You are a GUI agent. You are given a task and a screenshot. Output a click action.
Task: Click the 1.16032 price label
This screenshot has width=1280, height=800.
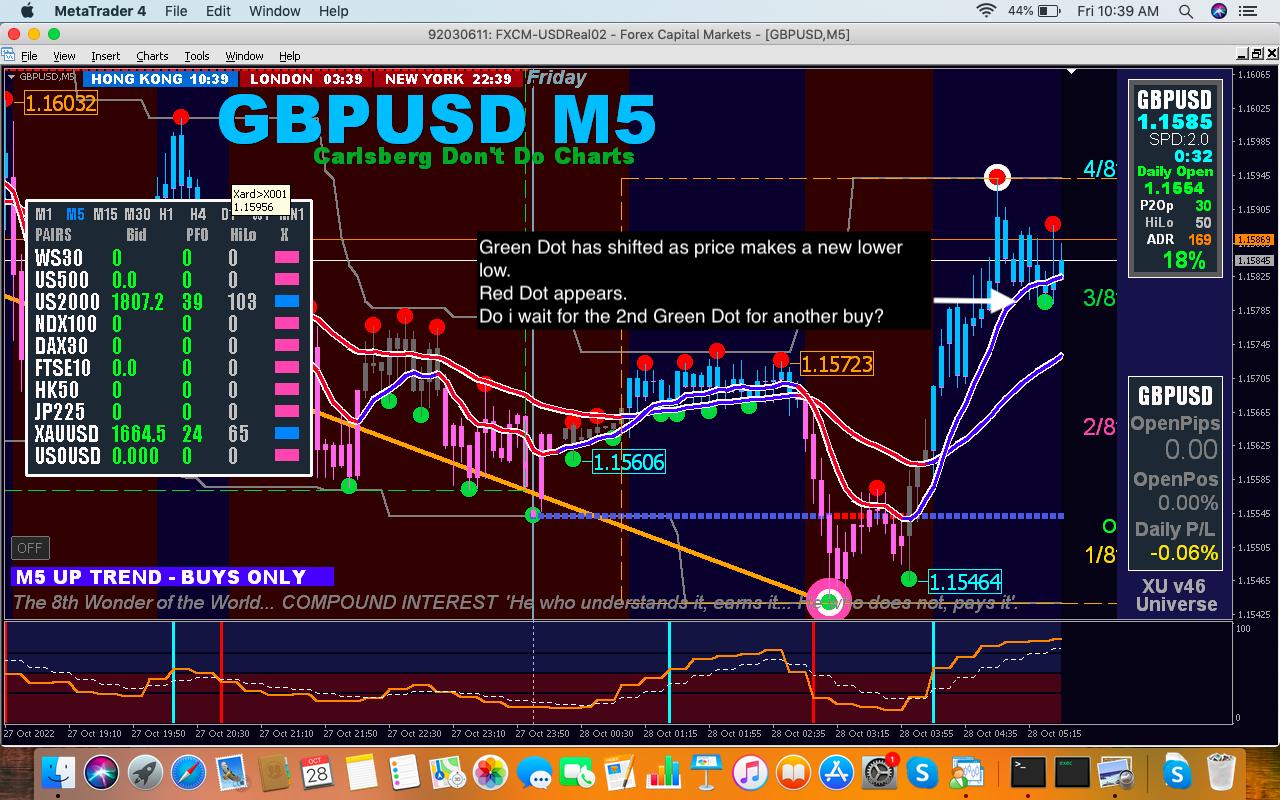point(60,103)
